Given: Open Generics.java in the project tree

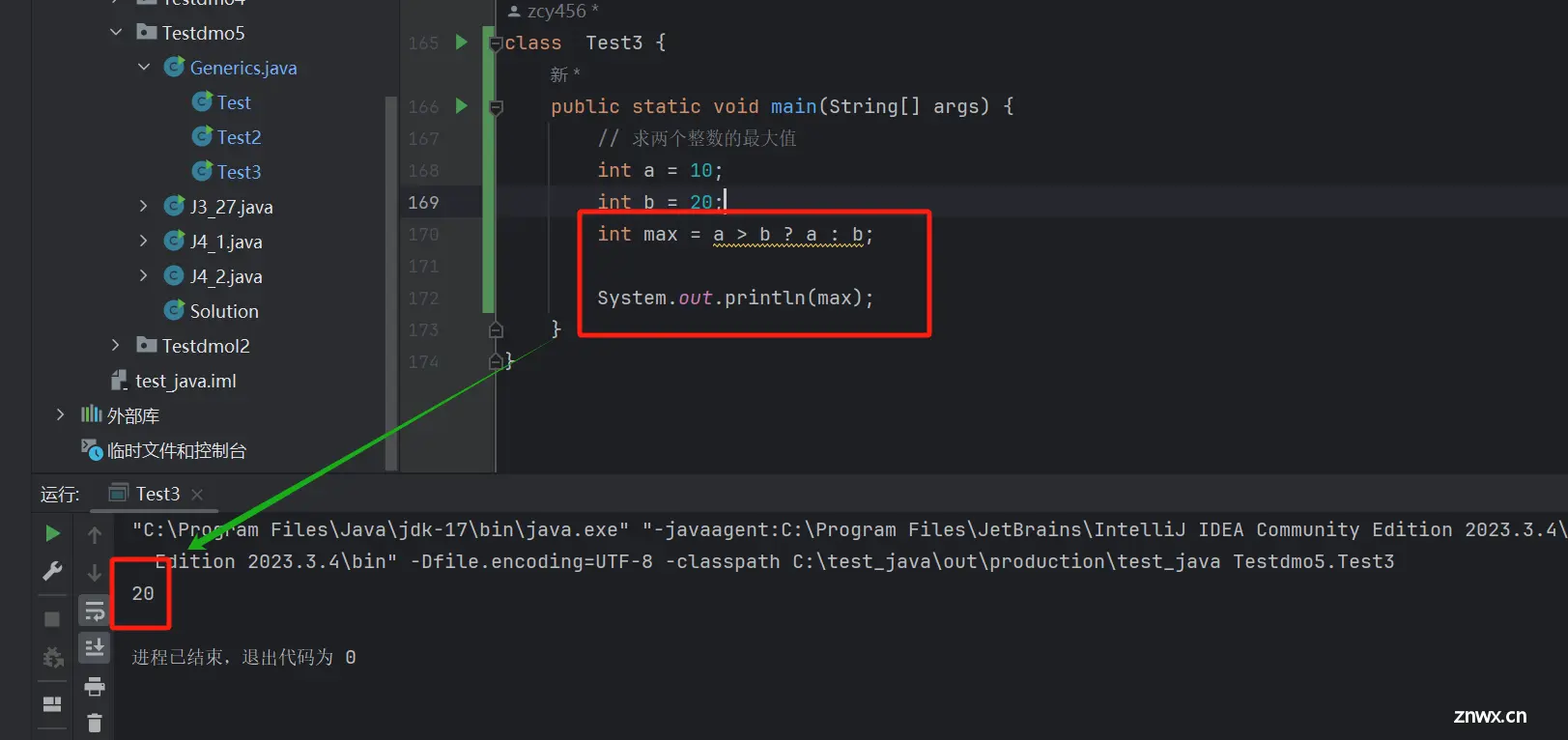Looking at the screenshot, I should [x=243, y=68].
